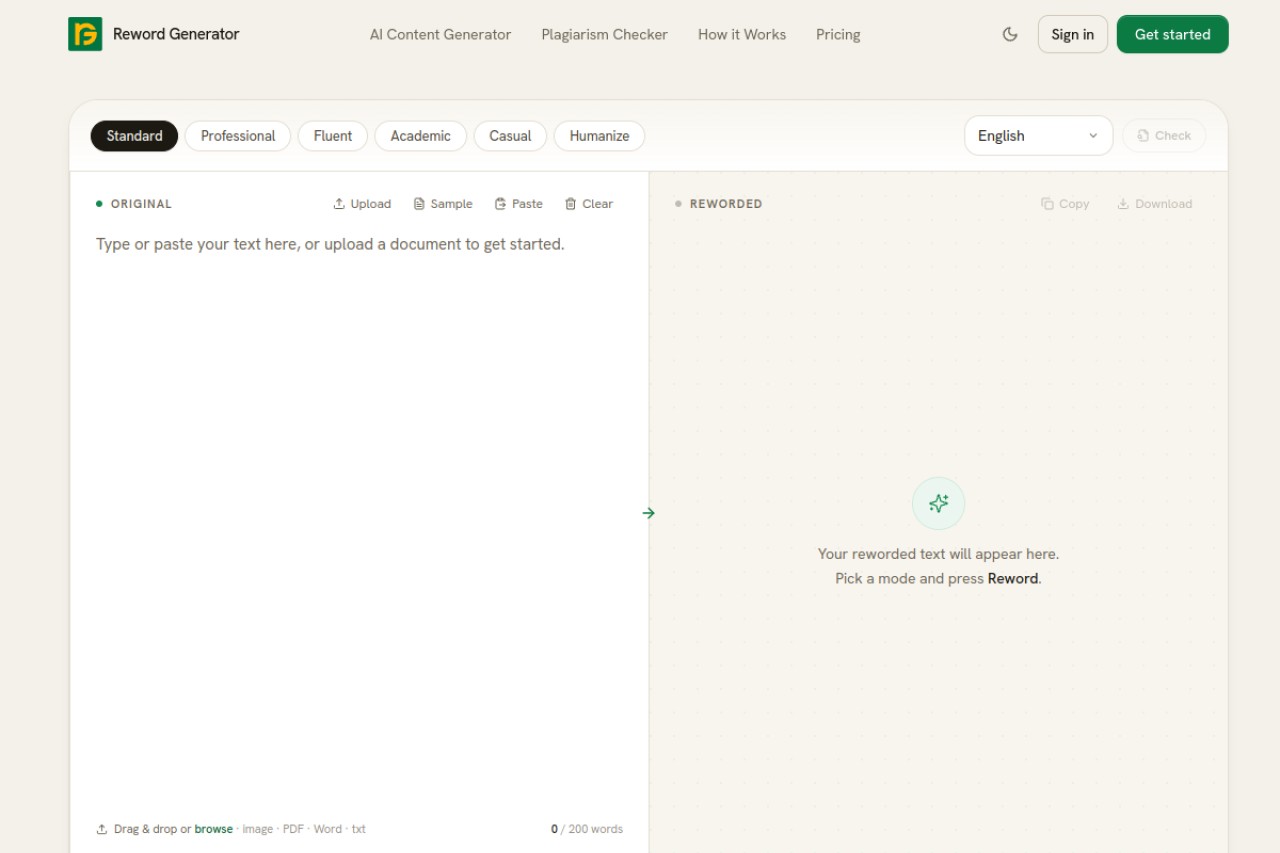Select the Professional rewording mode
This screenshot has width=1280, height=853.
(x=238, y=136)
